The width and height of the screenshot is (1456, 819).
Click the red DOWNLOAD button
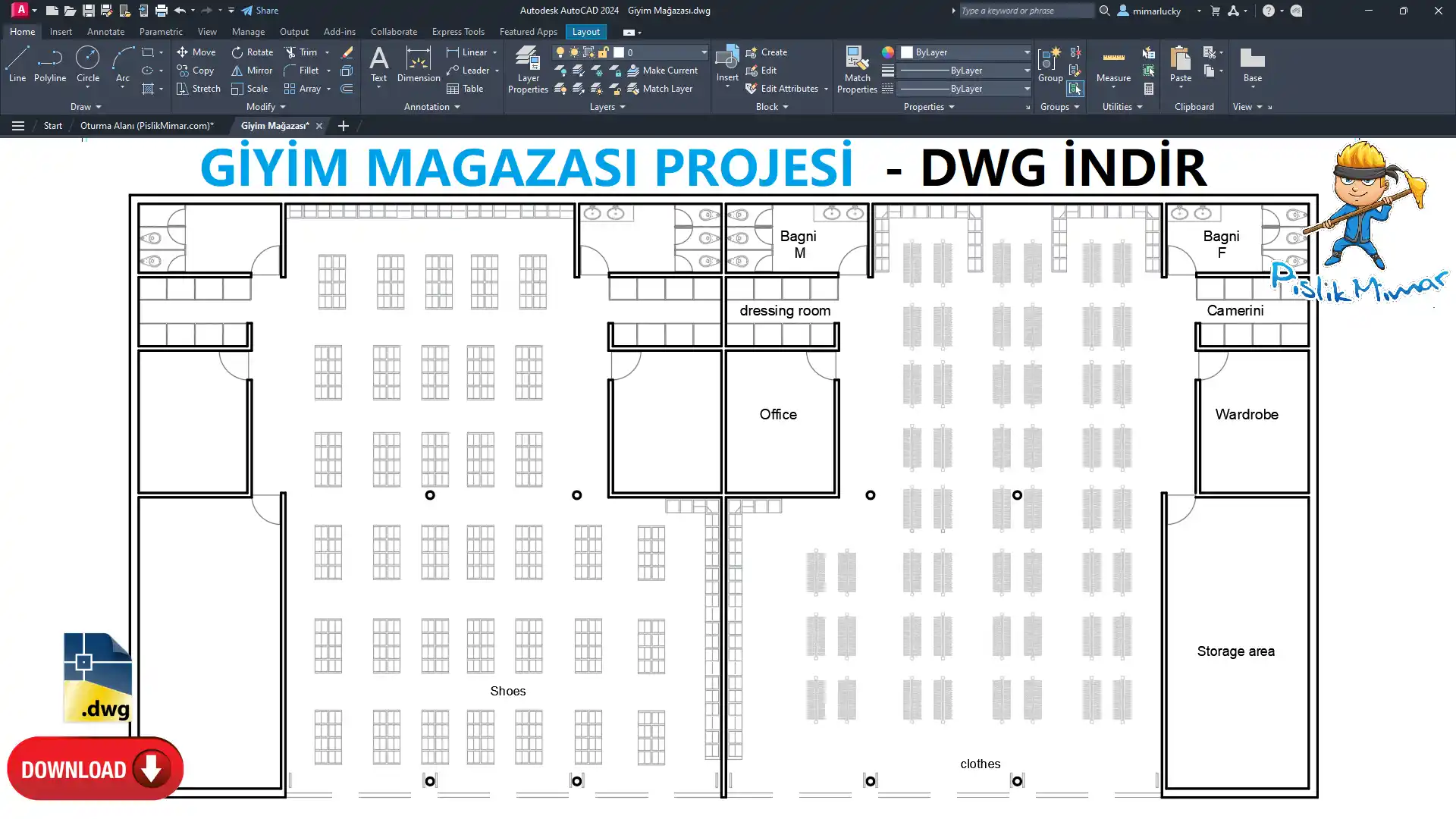95,769
